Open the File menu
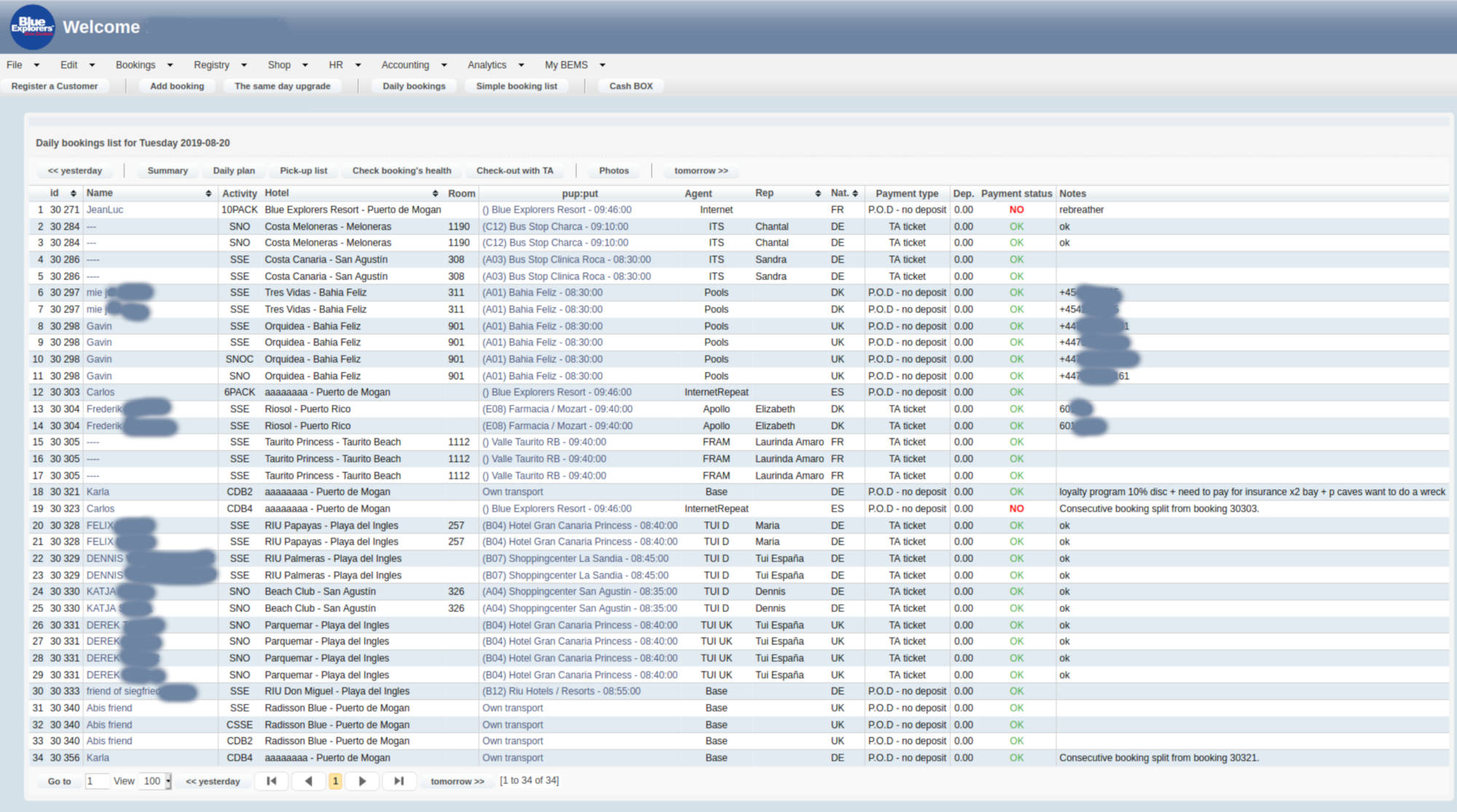Viewport: 1457px width, 812px height. pos(23,65)
